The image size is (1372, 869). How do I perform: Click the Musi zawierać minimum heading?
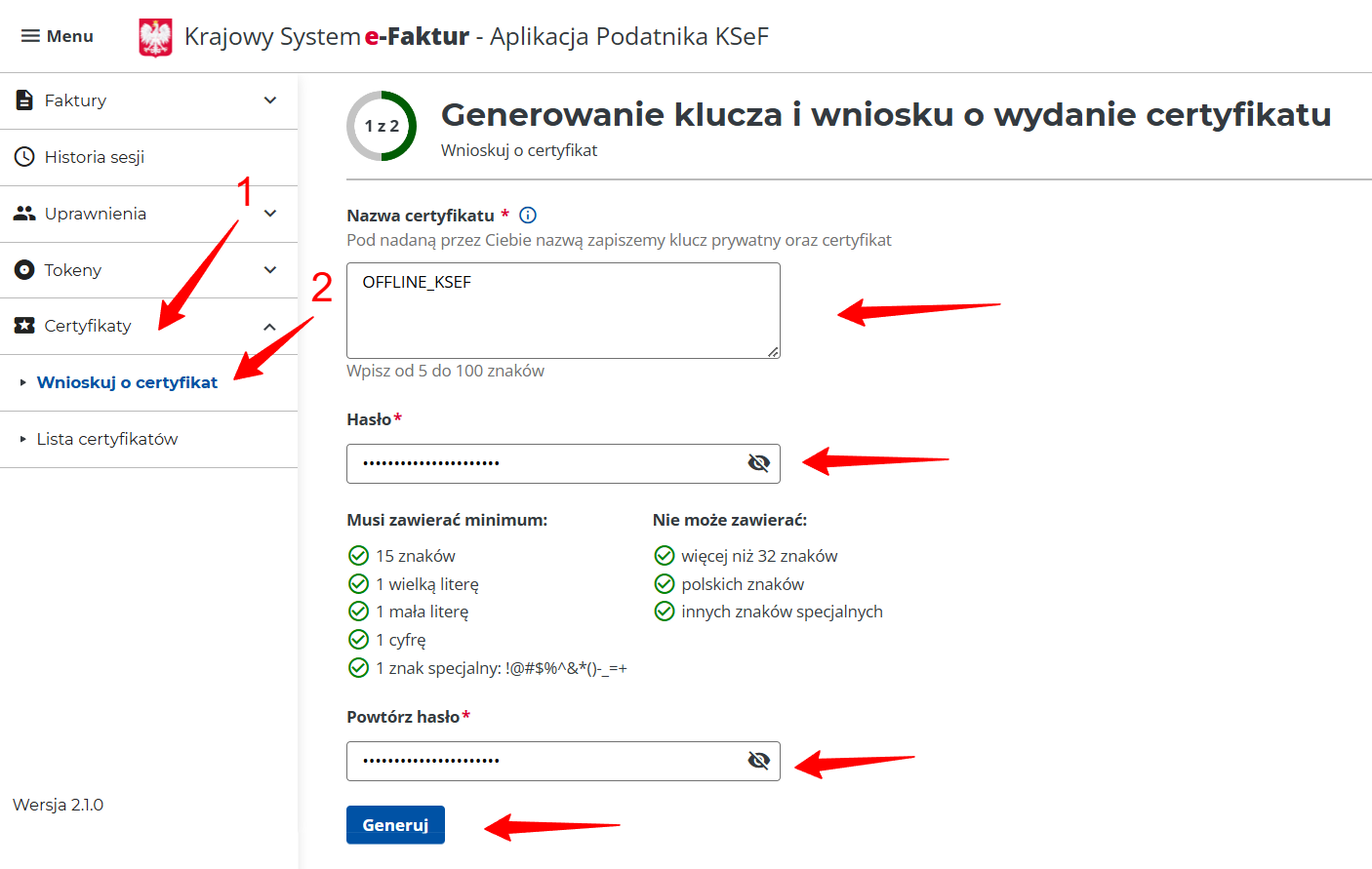point(447,520)
